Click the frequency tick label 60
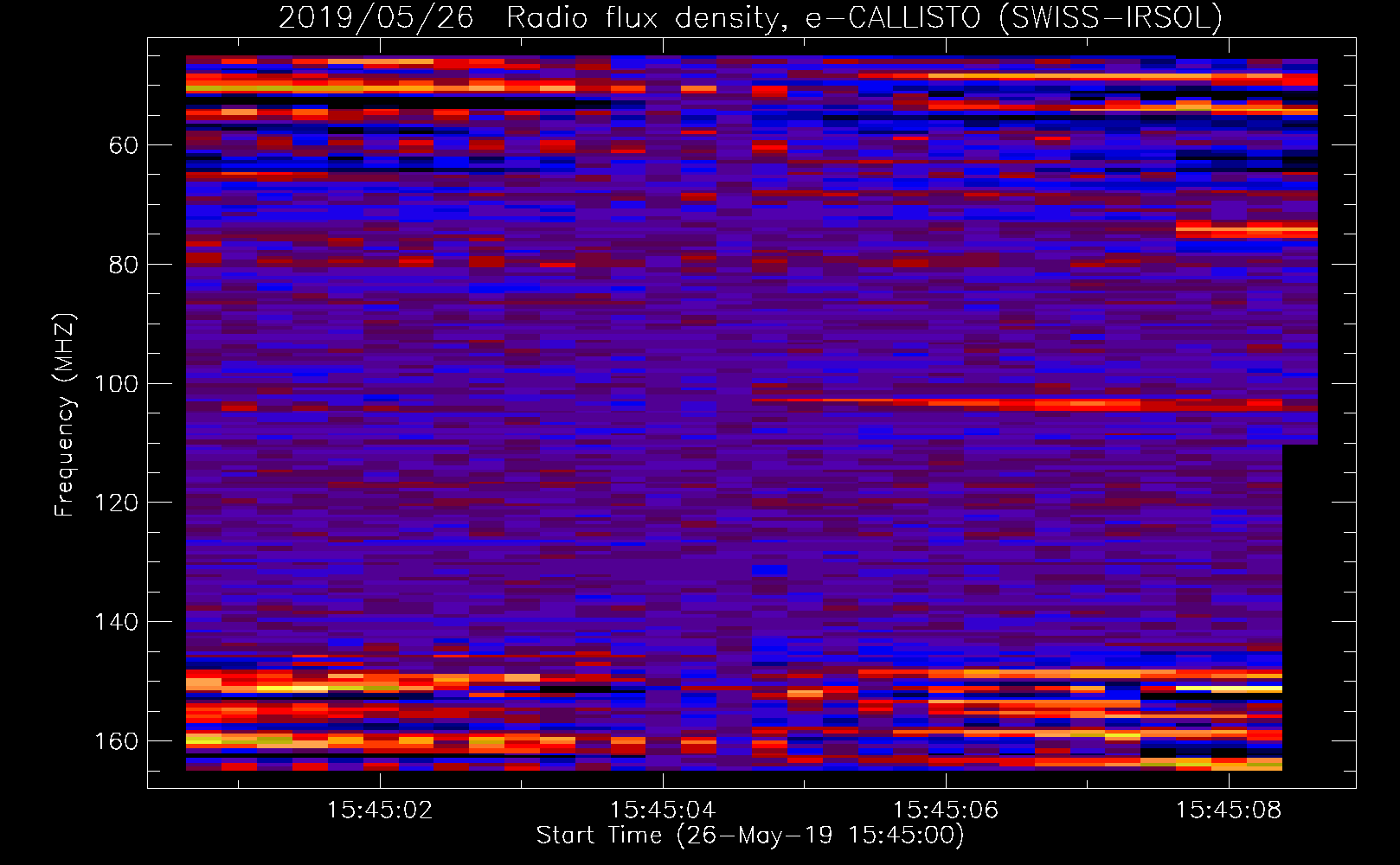Screen dimensions: 1400x865 [x=123, y=145]
